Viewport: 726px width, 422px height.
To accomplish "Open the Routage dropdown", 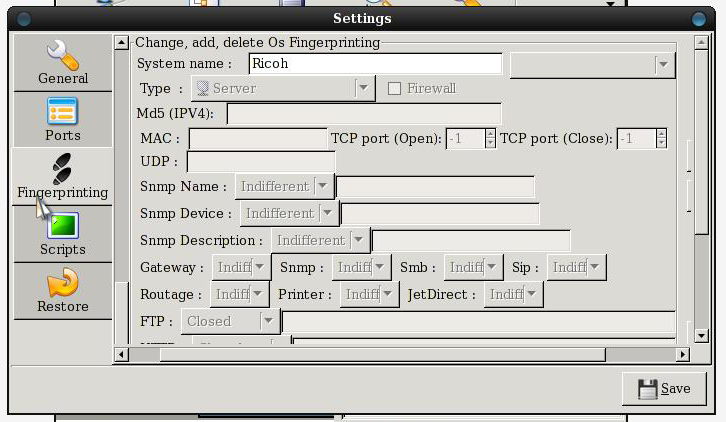I will [239, 294].
